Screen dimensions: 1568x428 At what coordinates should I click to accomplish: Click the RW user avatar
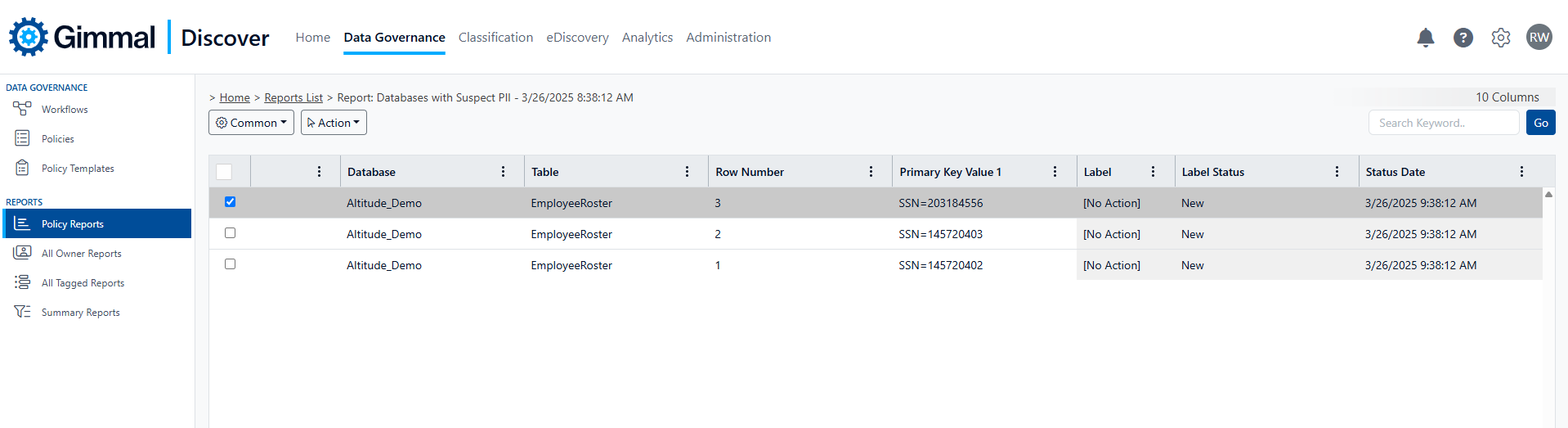tap(1539, 38)
